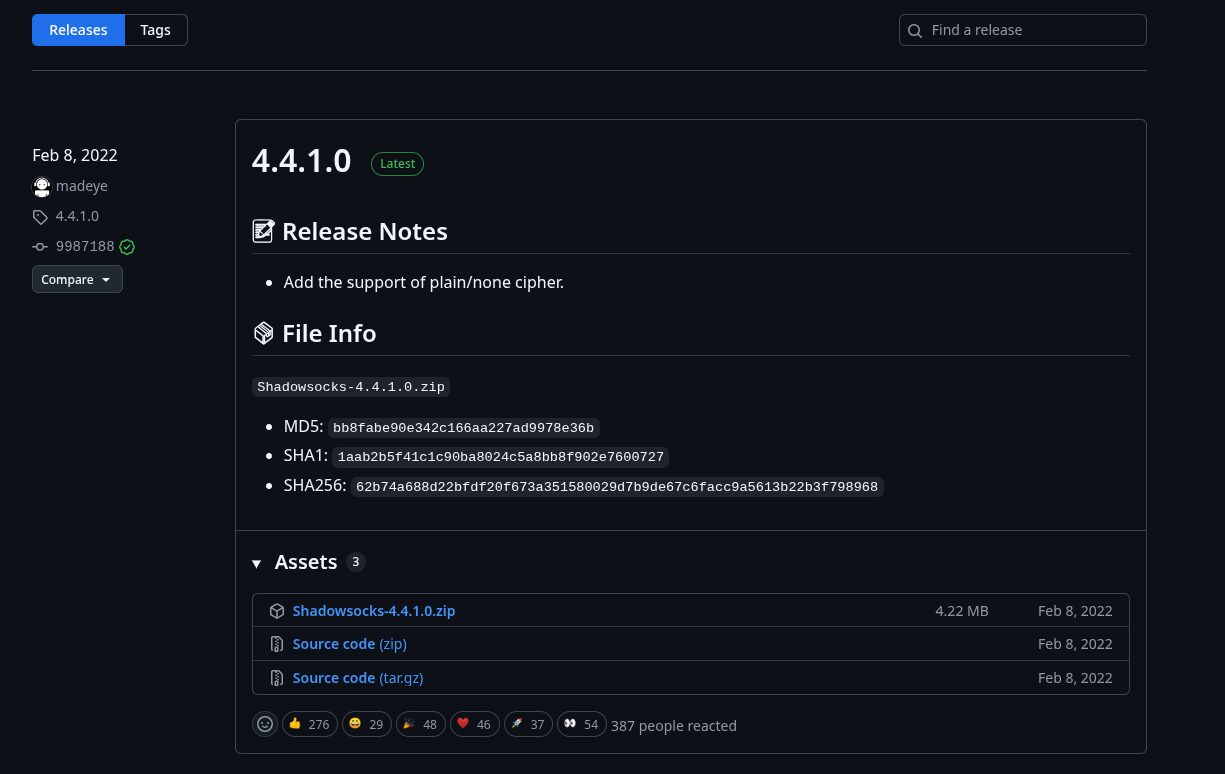Toggle the laugh reaction 29
The image size is (1225, 774).
[x=366, y=724]
